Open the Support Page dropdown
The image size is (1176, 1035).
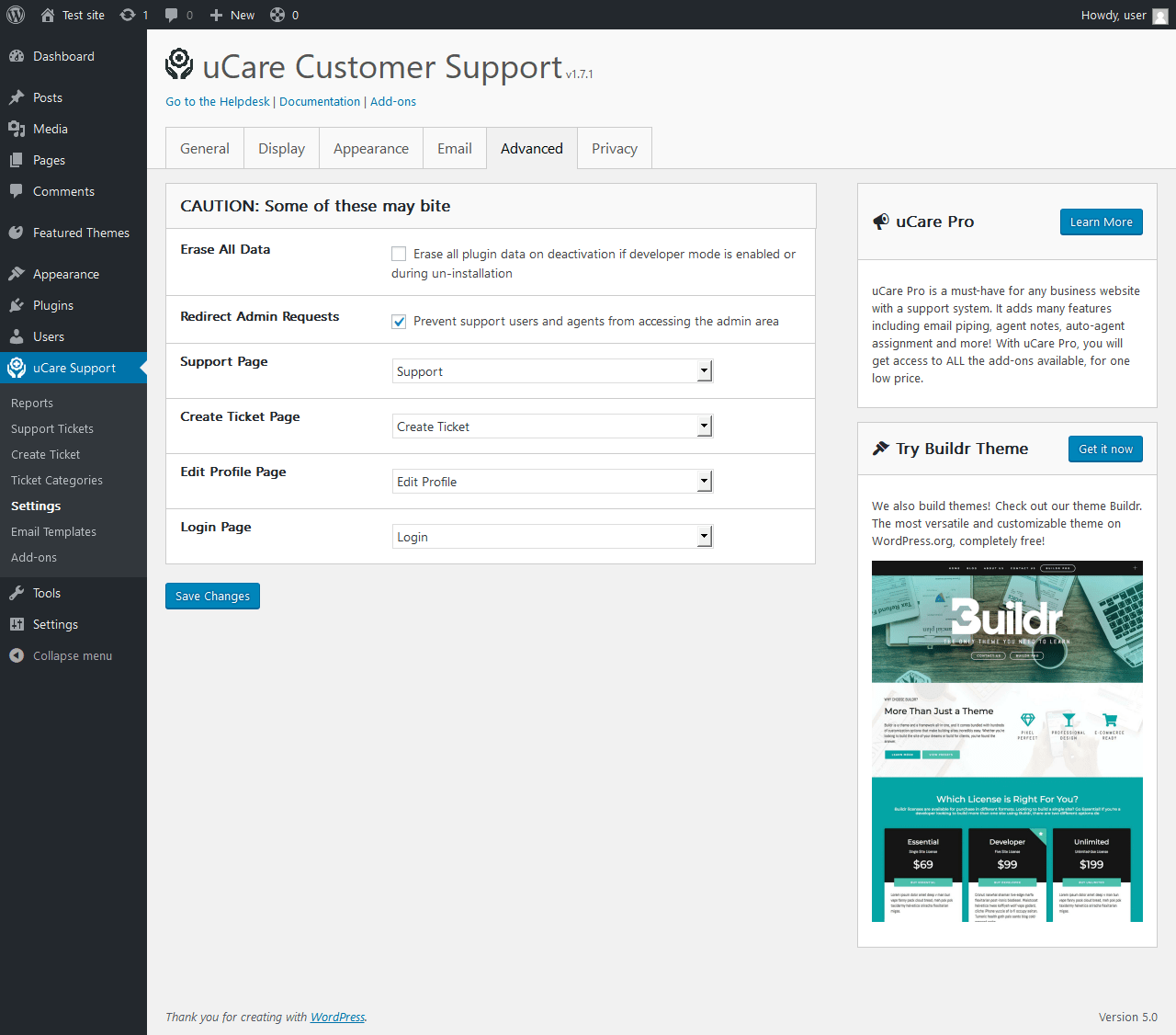point(552,371)
